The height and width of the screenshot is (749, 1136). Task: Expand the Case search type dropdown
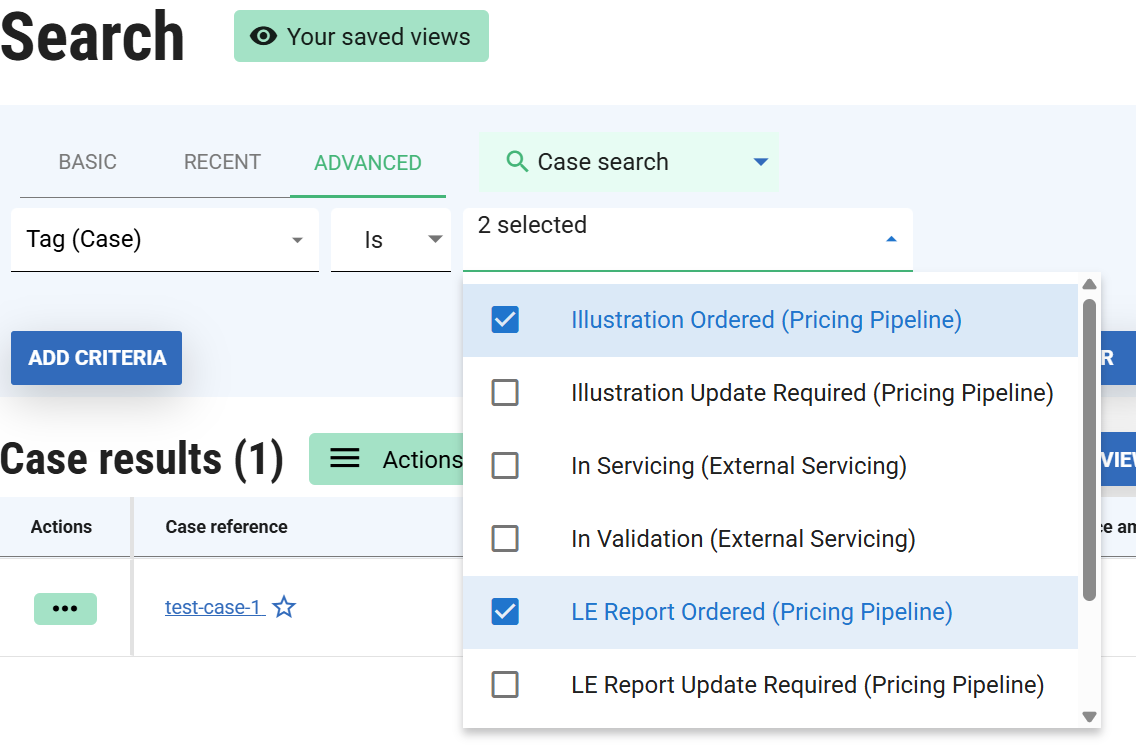pos(760,162)
